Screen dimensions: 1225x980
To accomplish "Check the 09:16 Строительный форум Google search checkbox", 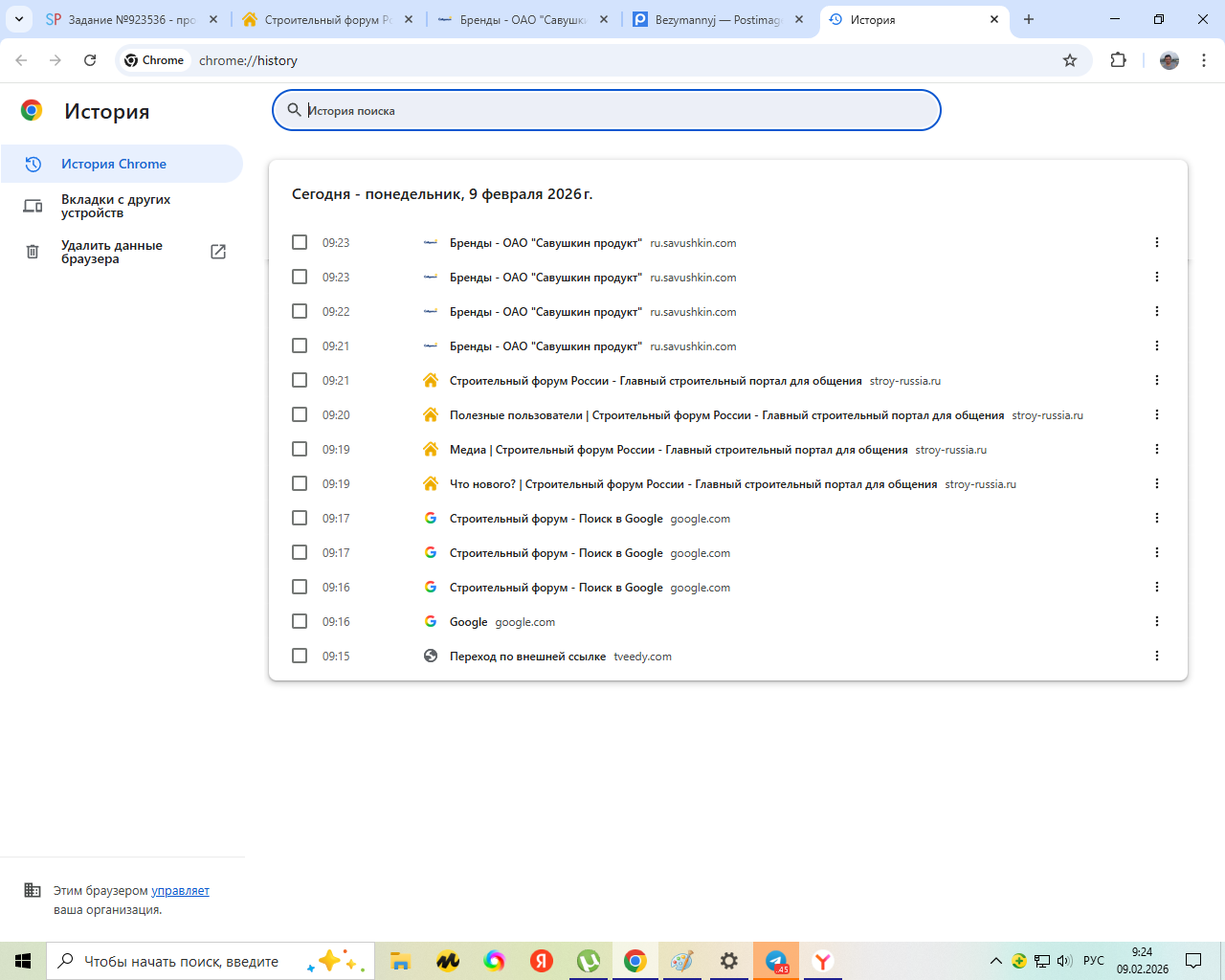I will pyautogui.click(x=300, y=587).
